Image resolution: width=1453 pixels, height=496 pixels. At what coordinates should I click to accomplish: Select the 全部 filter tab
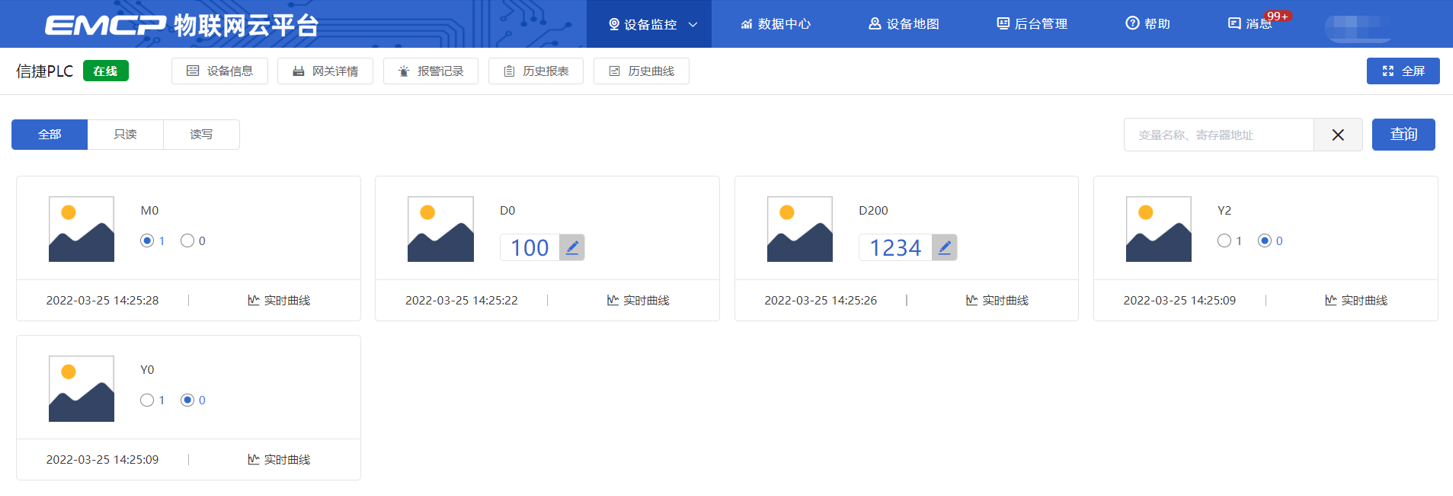(50, 134)
